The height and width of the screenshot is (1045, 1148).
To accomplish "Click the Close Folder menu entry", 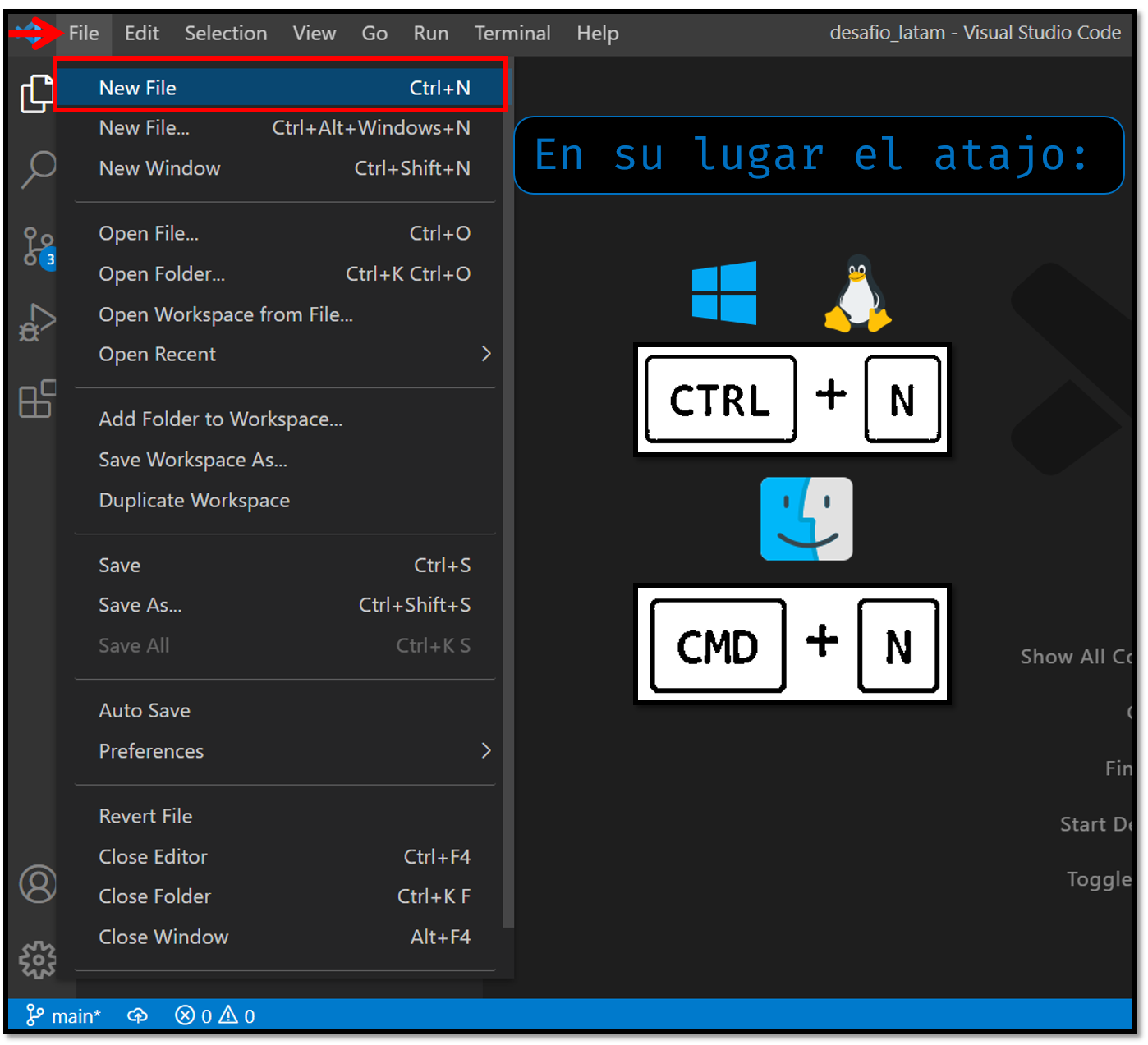I will [285, 896].
